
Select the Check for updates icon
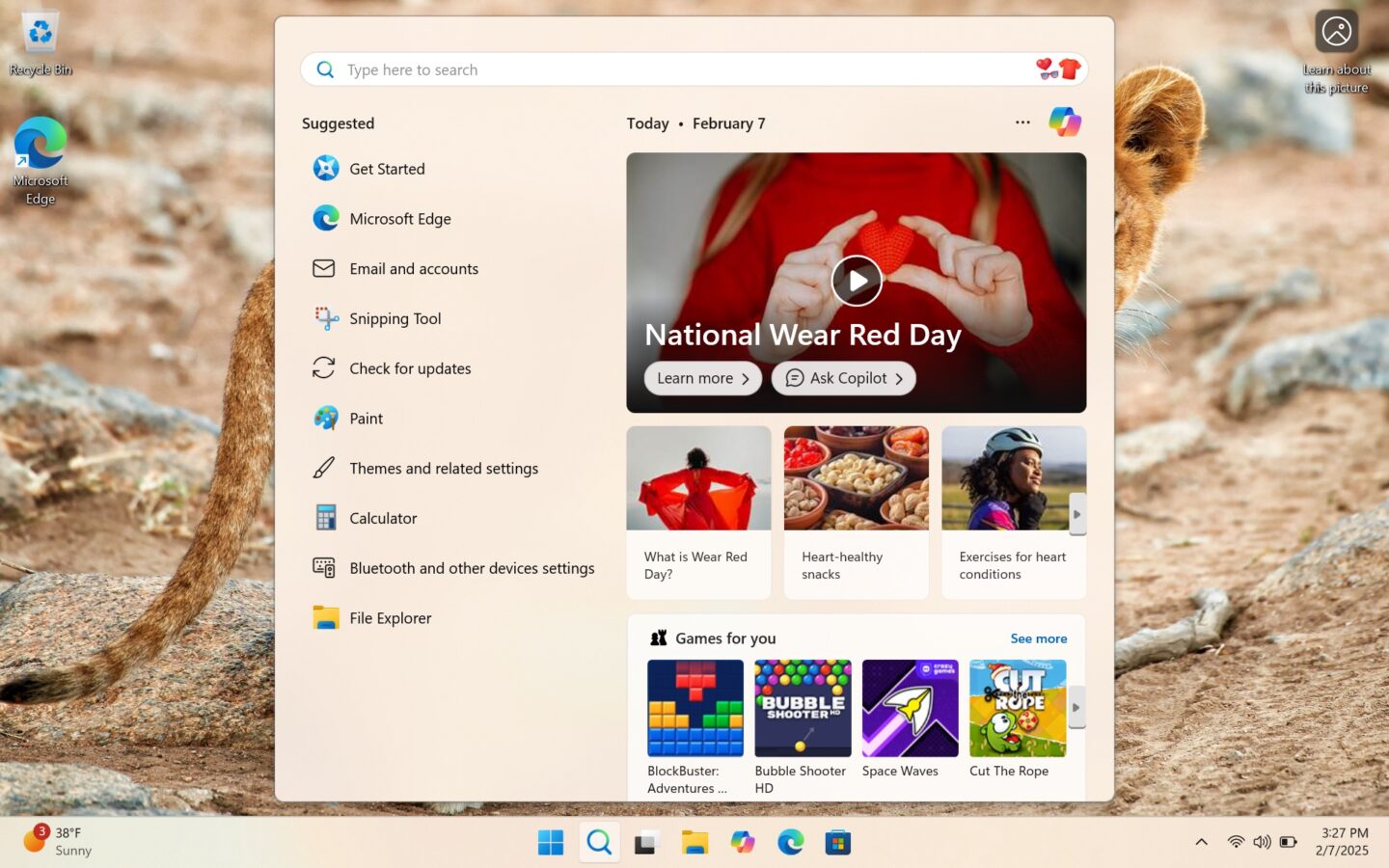click(325, 367)
